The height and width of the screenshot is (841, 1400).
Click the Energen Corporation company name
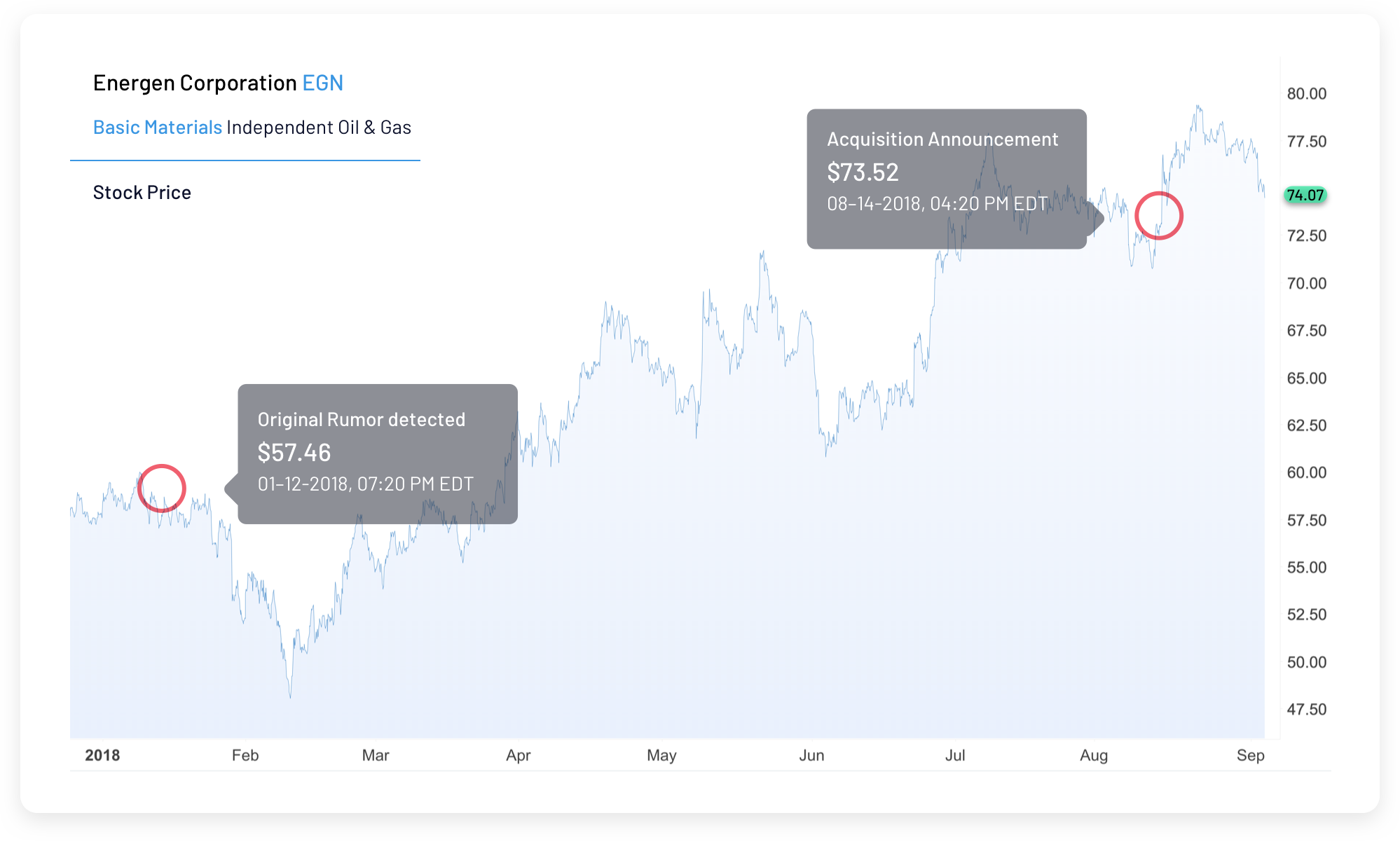coord(195,83)
